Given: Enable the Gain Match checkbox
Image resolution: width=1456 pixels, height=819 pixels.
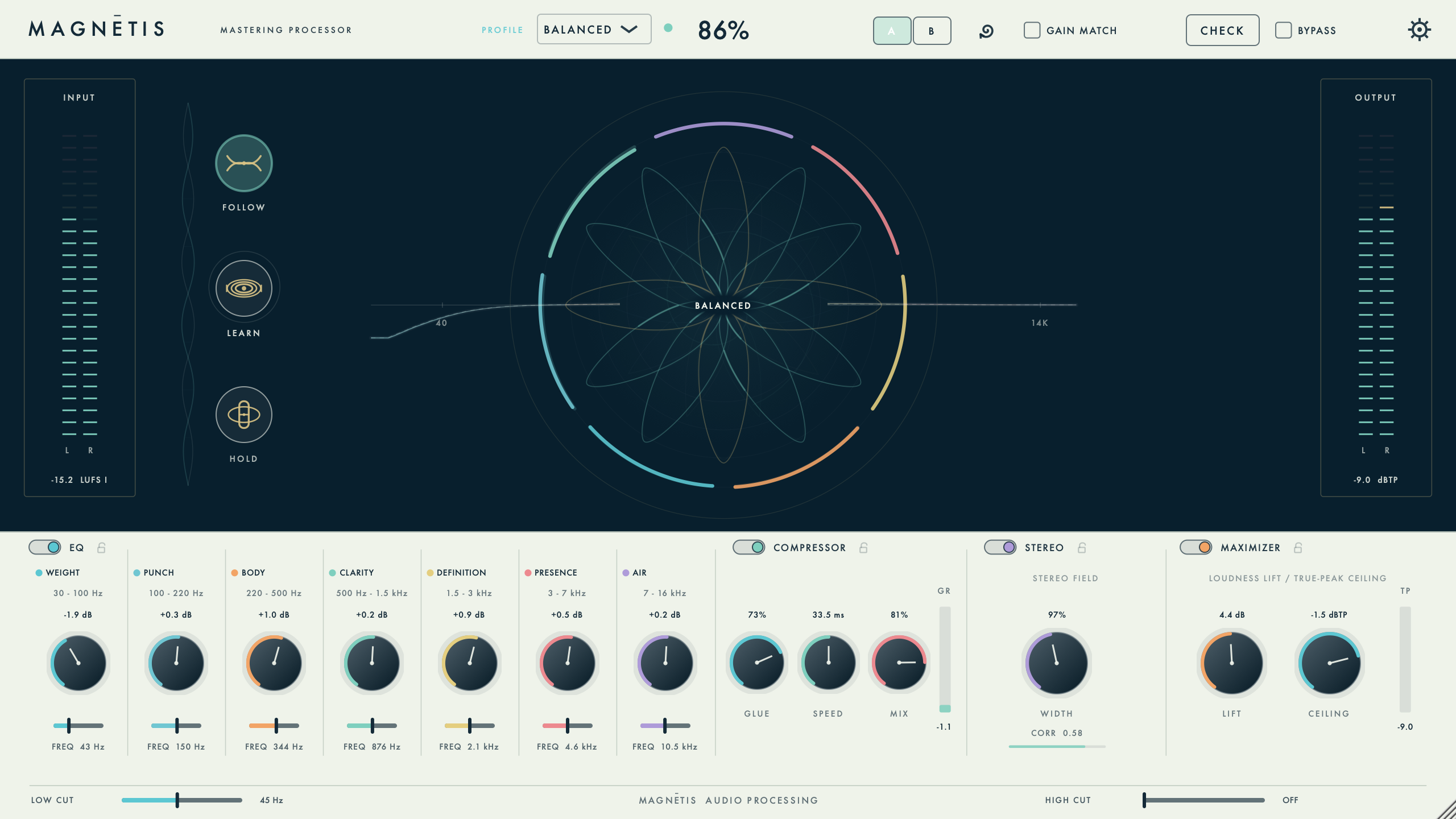Looking at the screenshot, I should tap(1032, 30).
